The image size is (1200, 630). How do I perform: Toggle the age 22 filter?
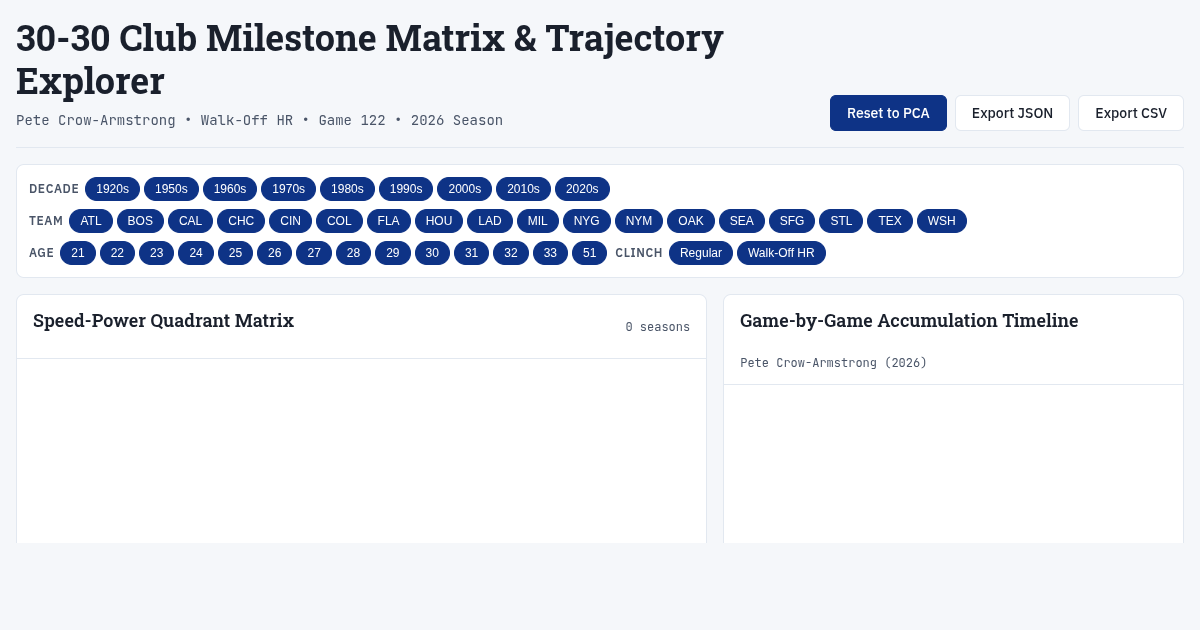[x=117, y=253]
